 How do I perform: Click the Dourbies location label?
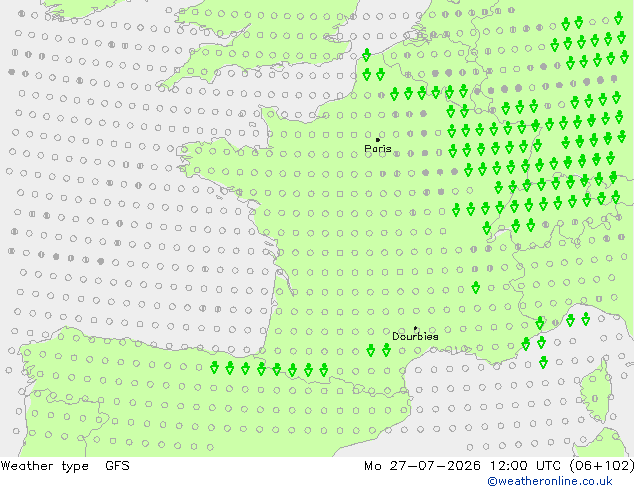(x=415, y=336)
